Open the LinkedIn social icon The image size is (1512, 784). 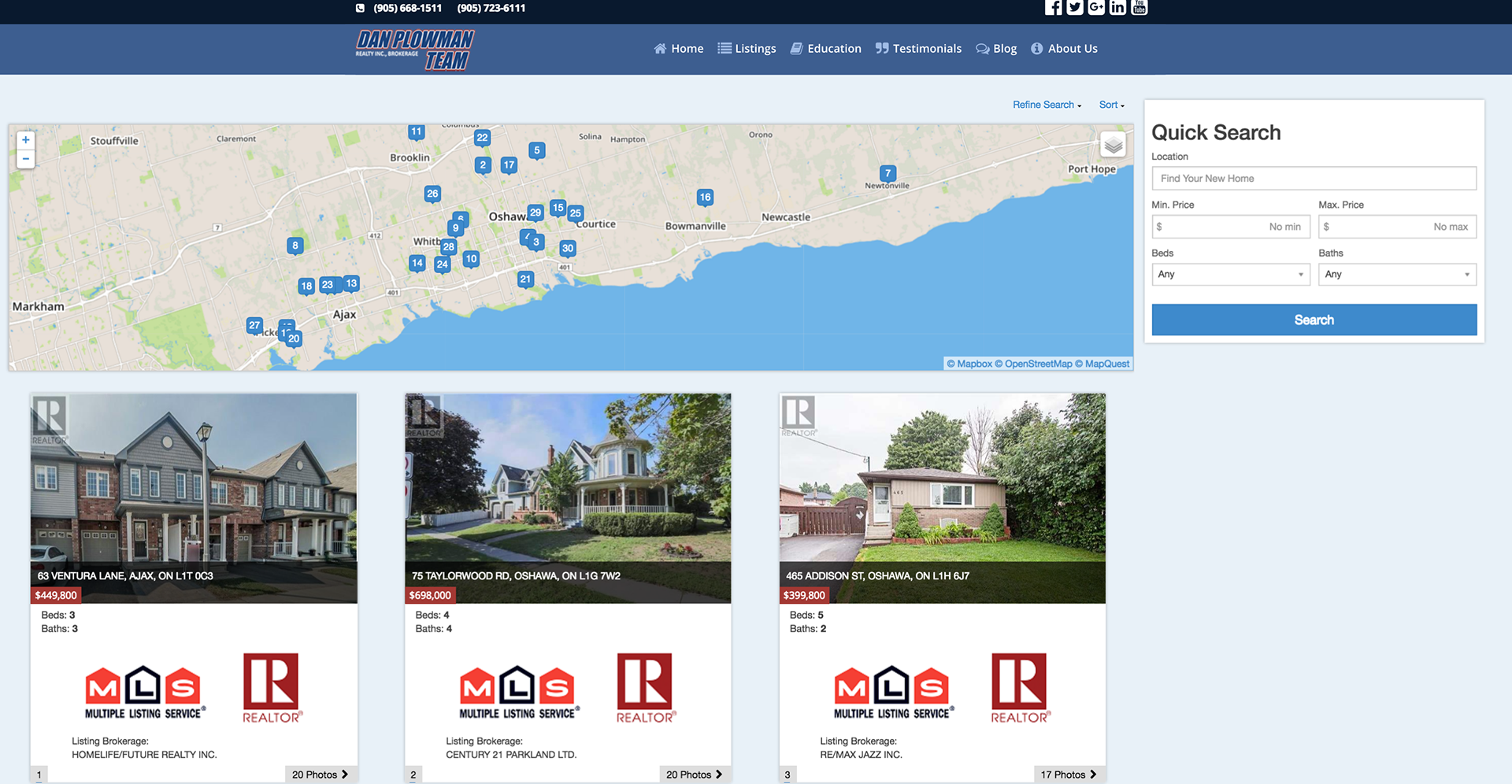1117,7
